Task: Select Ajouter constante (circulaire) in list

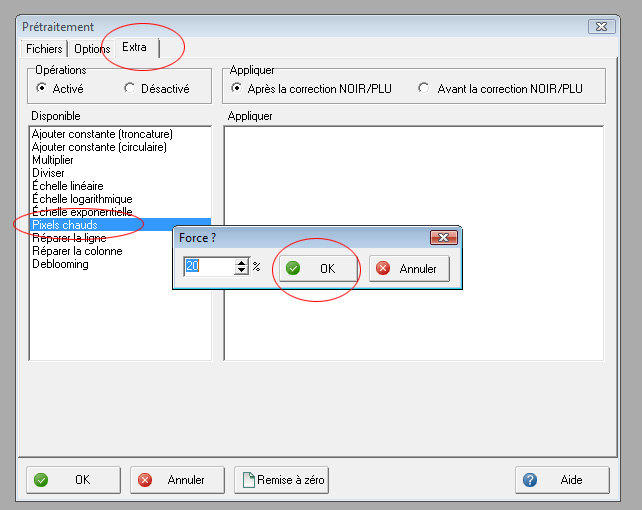Action: point(120,147)
